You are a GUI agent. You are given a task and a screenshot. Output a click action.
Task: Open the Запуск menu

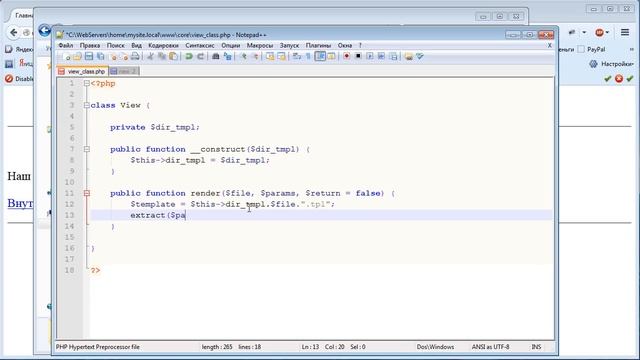[289, 45]
